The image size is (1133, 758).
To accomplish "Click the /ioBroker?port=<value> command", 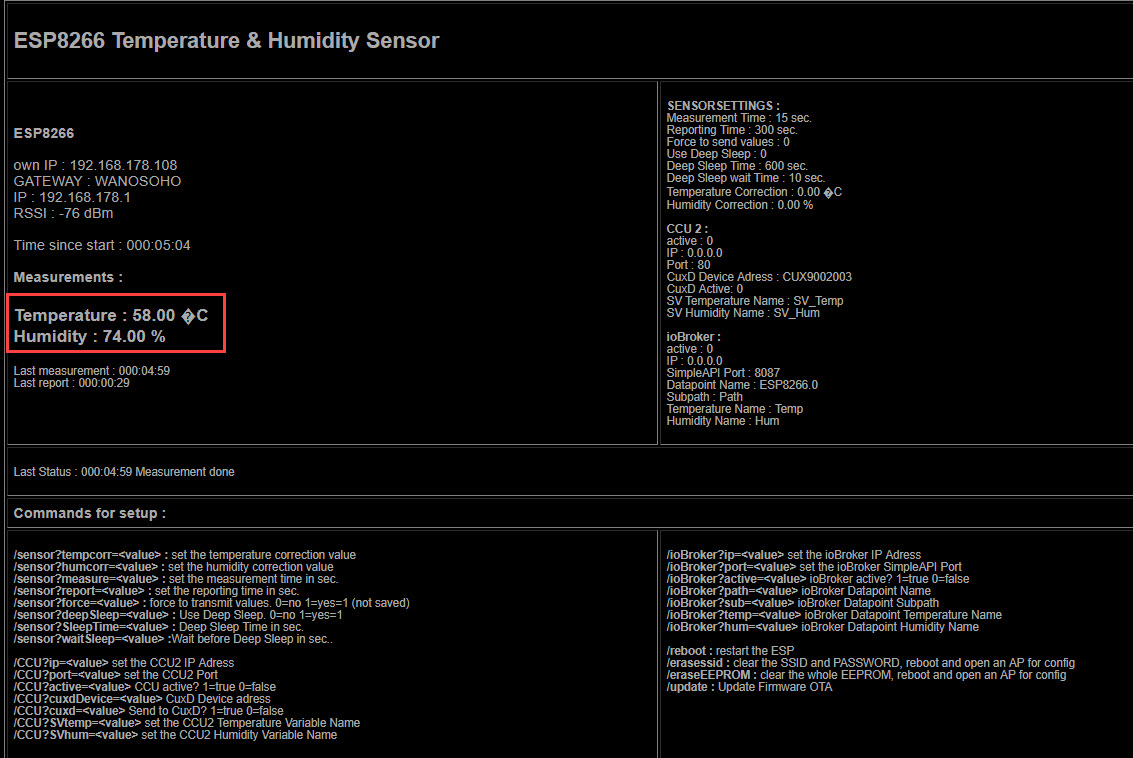I will pyautogui.click(x=814, y=567).
